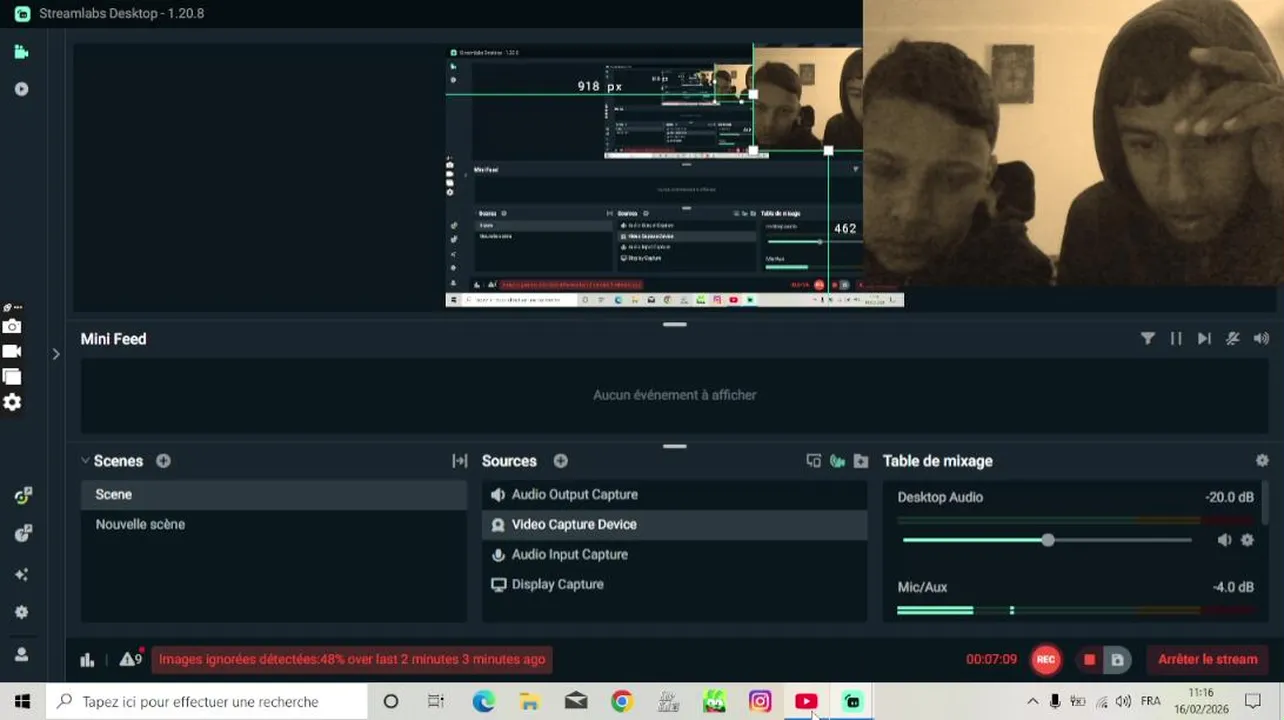The image size is (1284, 720).
Task: Click the red replay buffer stop button
Action: point(1090,660)
